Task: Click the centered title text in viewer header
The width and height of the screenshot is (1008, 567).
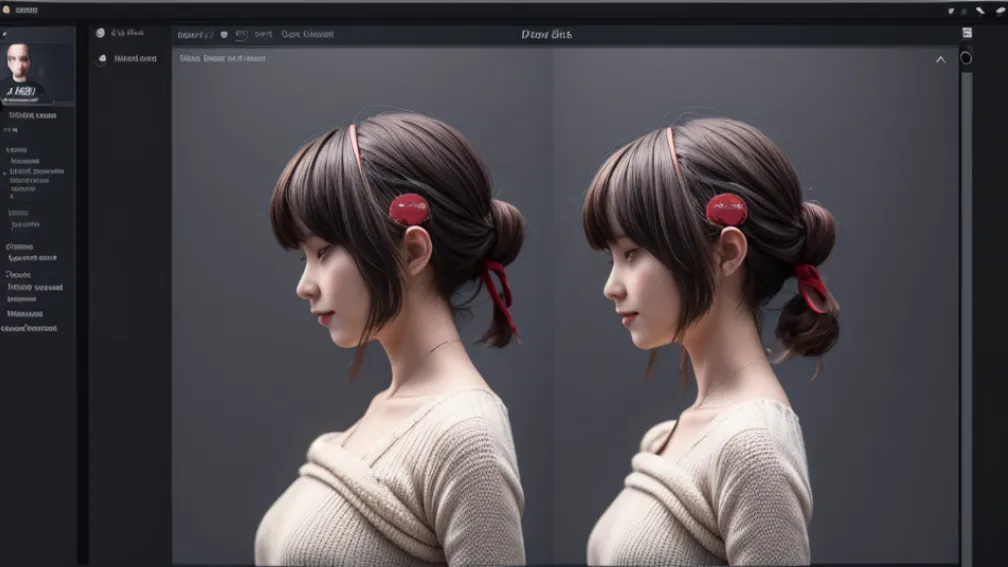Action: point(546,35)
